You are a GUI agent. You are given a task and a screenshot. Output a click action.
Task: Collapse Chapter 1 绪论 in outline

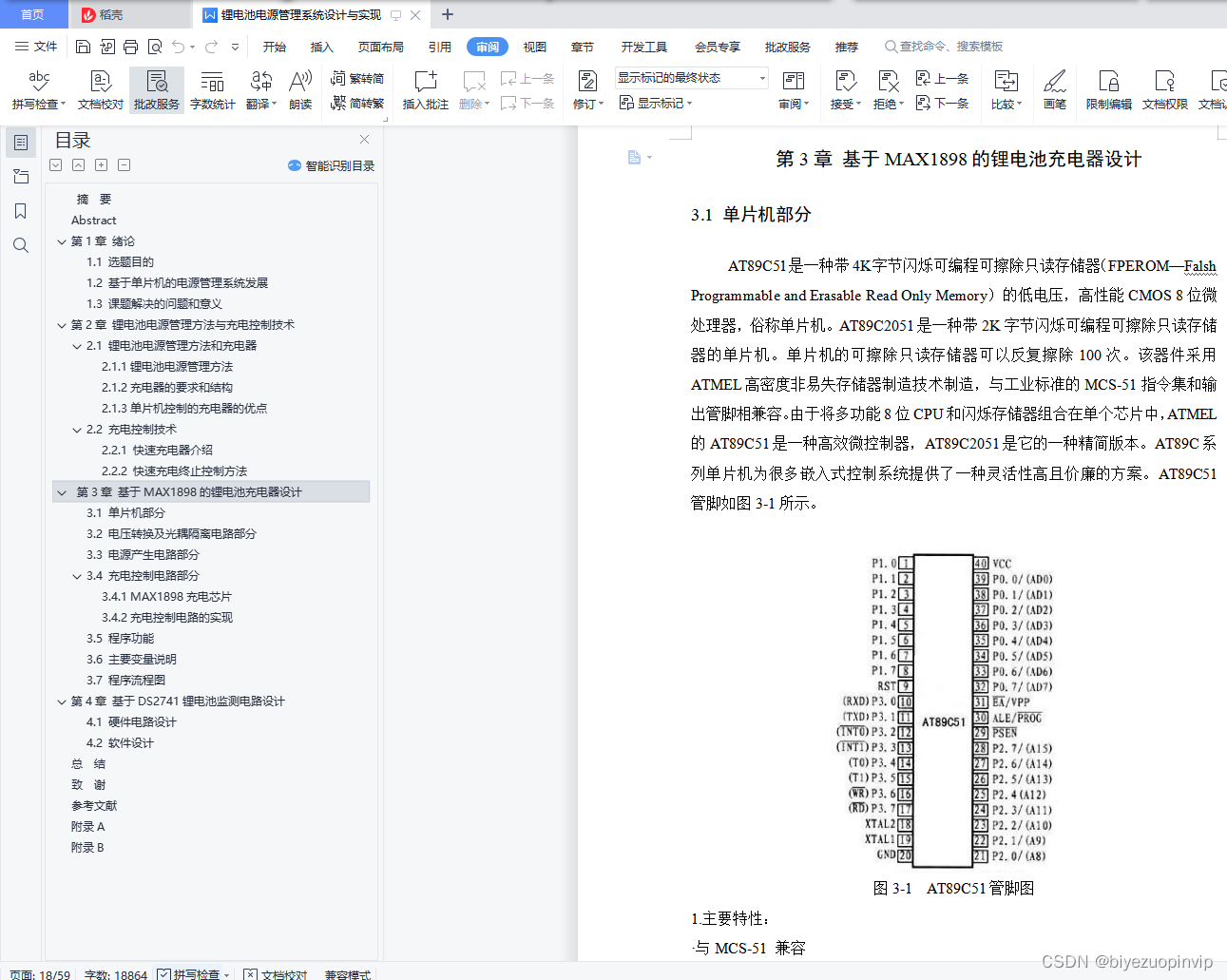click(x=62, y=241)
